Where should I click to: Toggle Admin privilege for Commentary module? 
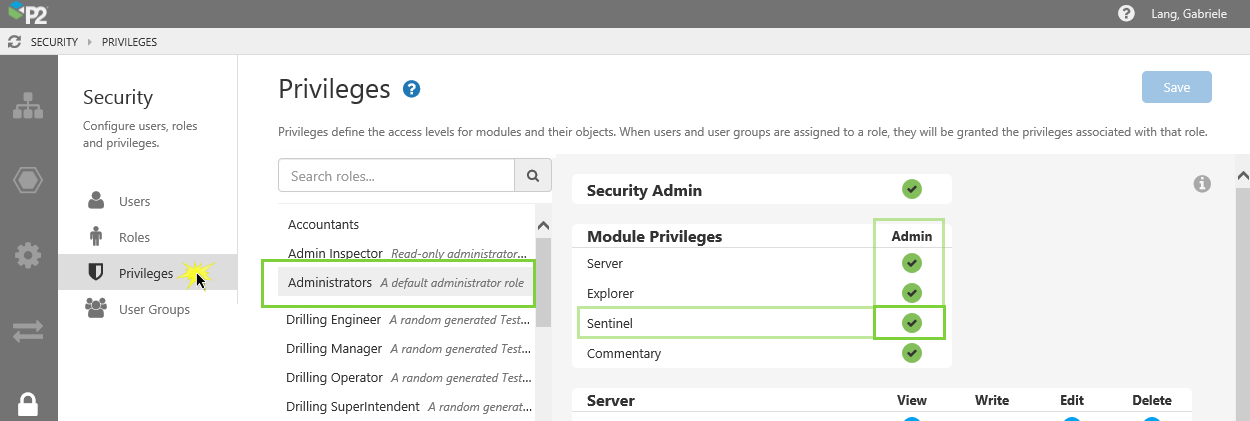tap(911, 353)
